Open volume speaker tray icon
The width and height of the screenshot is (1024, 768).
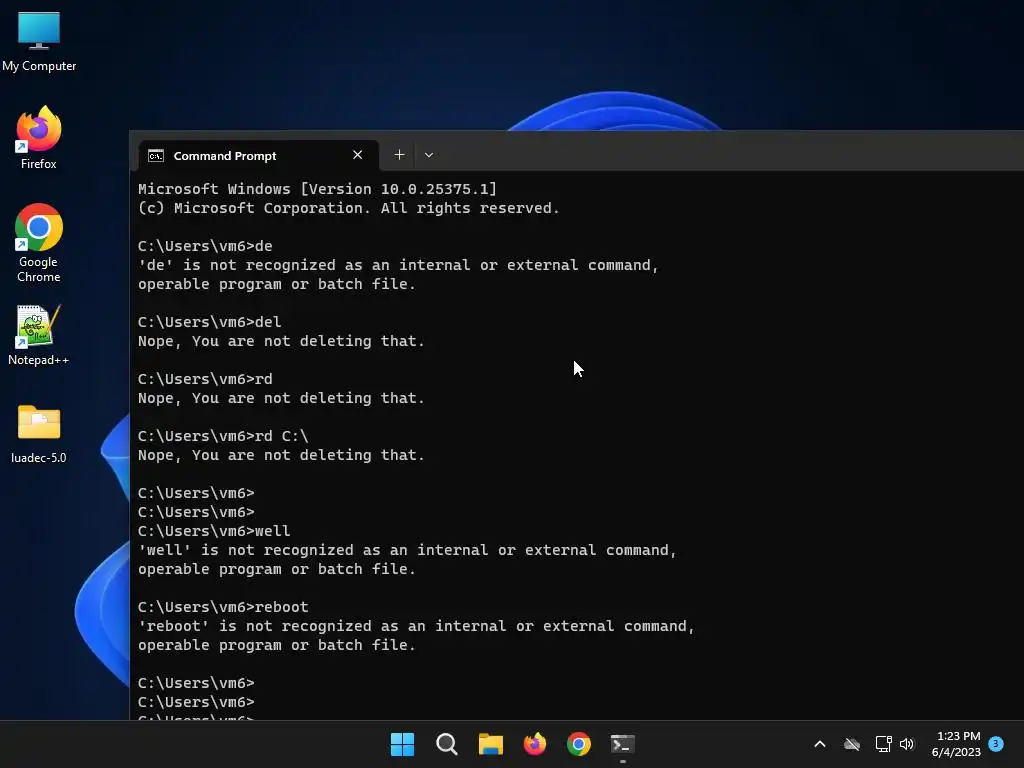click(x=907, y=744)
